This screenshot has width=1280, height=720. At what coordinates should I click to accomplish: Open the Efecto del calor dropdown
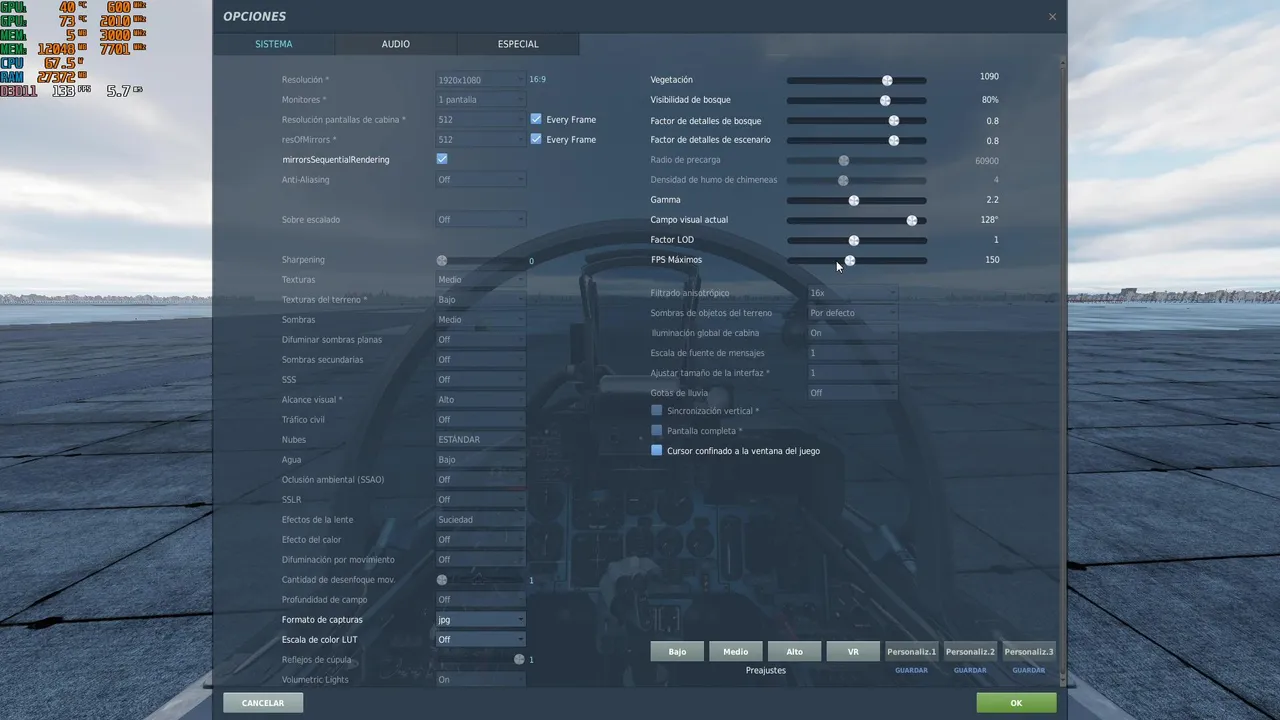(480, 540)
